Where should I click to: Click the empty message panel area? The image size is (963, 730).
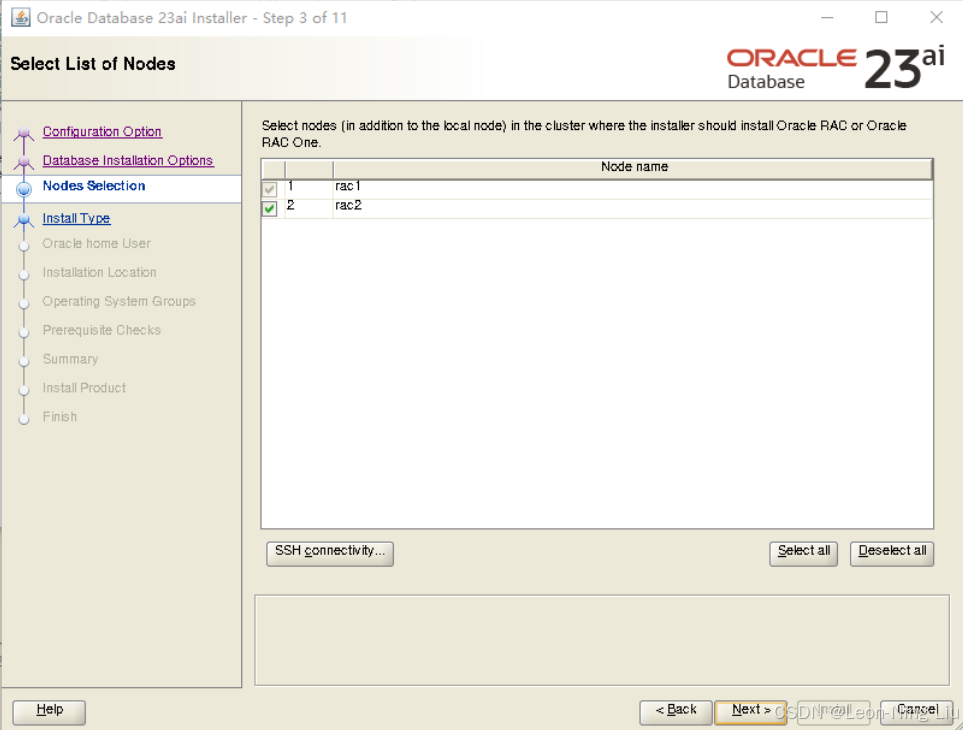point(602,640)
